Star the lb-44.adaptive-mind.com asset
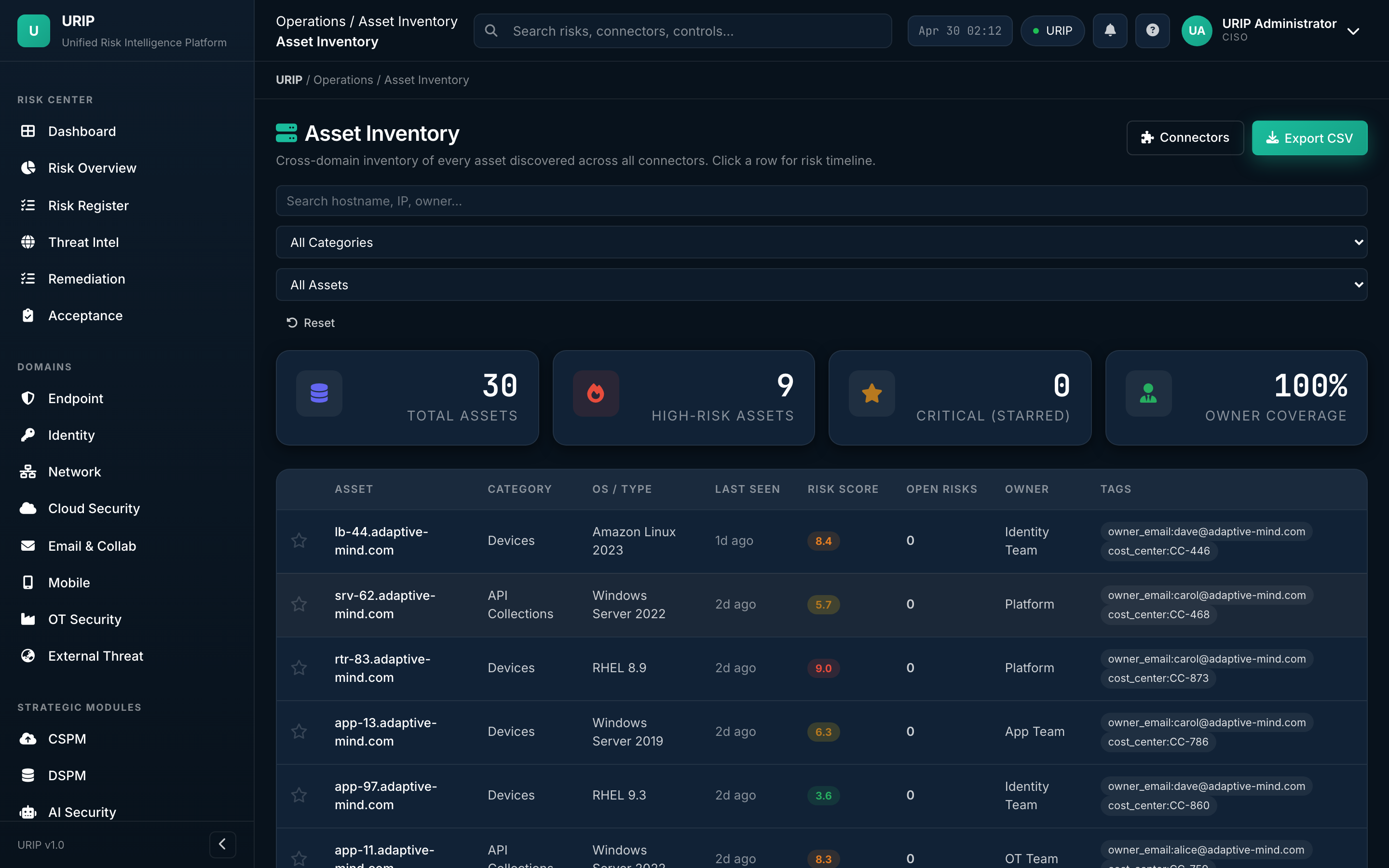Image resolution: width=1389 pixels, height=868 pixels. tap(299, 540)
